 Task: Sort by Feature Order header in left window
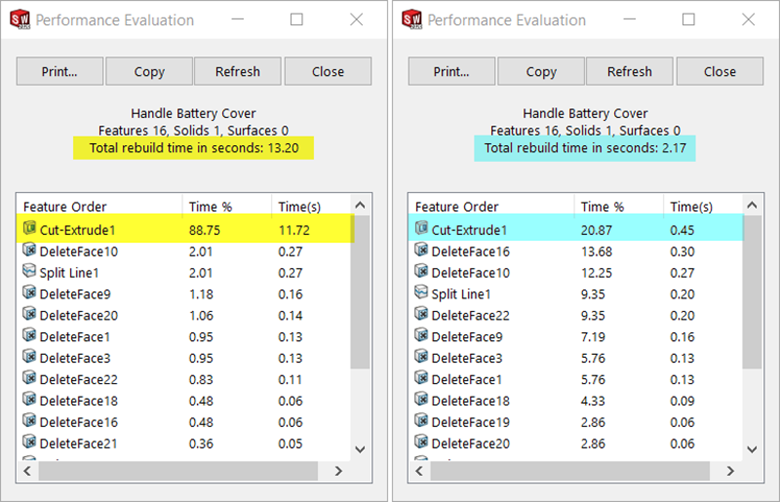(99, 206)
